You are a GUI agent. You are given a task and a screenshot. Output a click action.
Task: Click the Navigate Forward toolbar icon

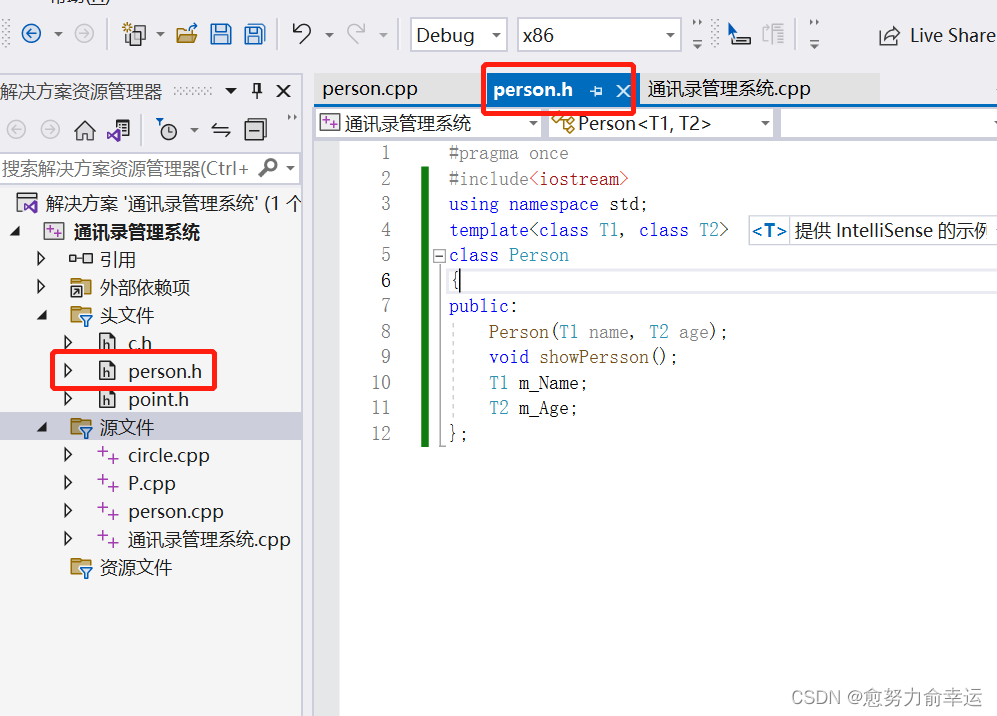84,33
